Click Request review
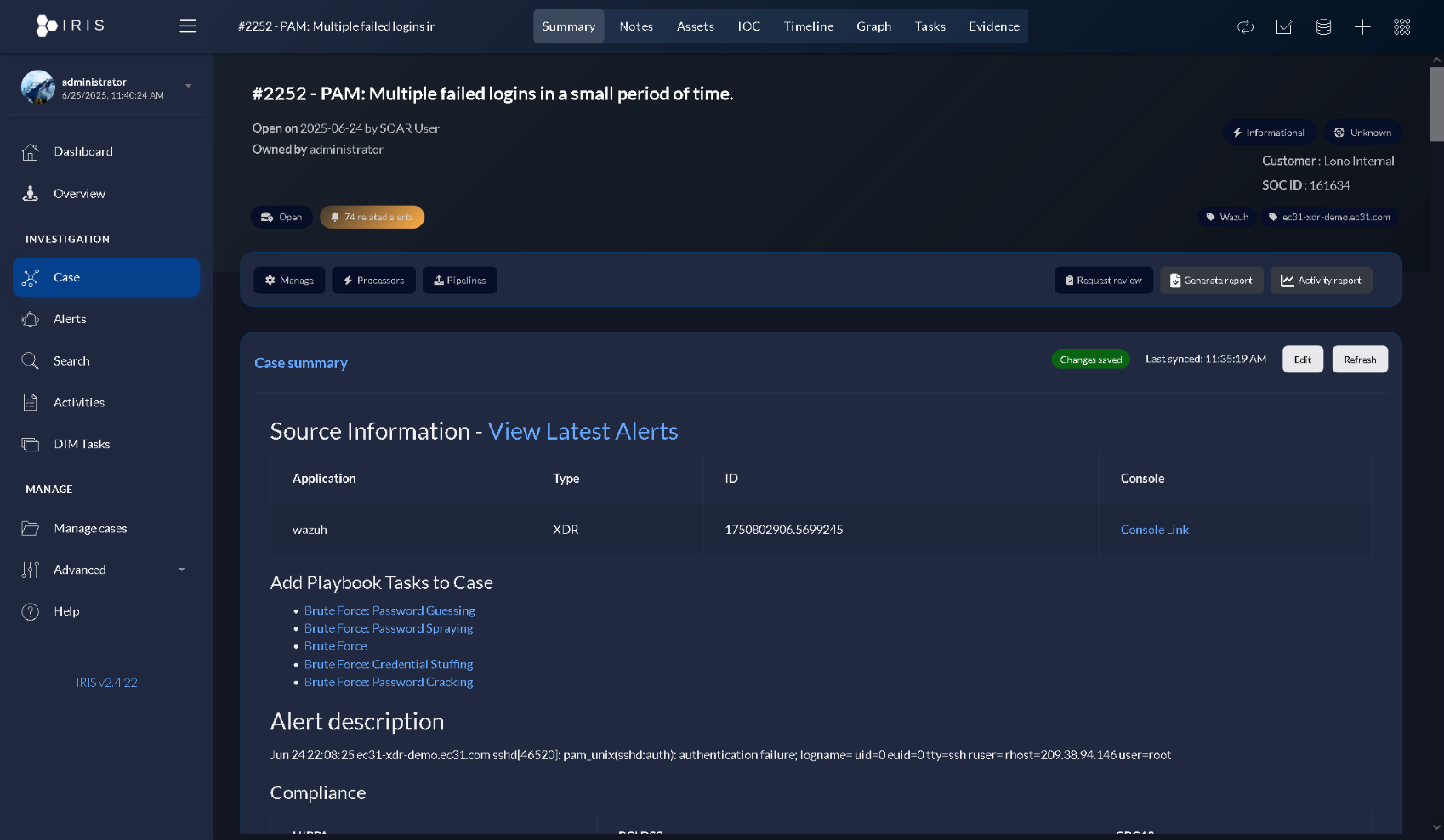 [x=1104, y=281]
